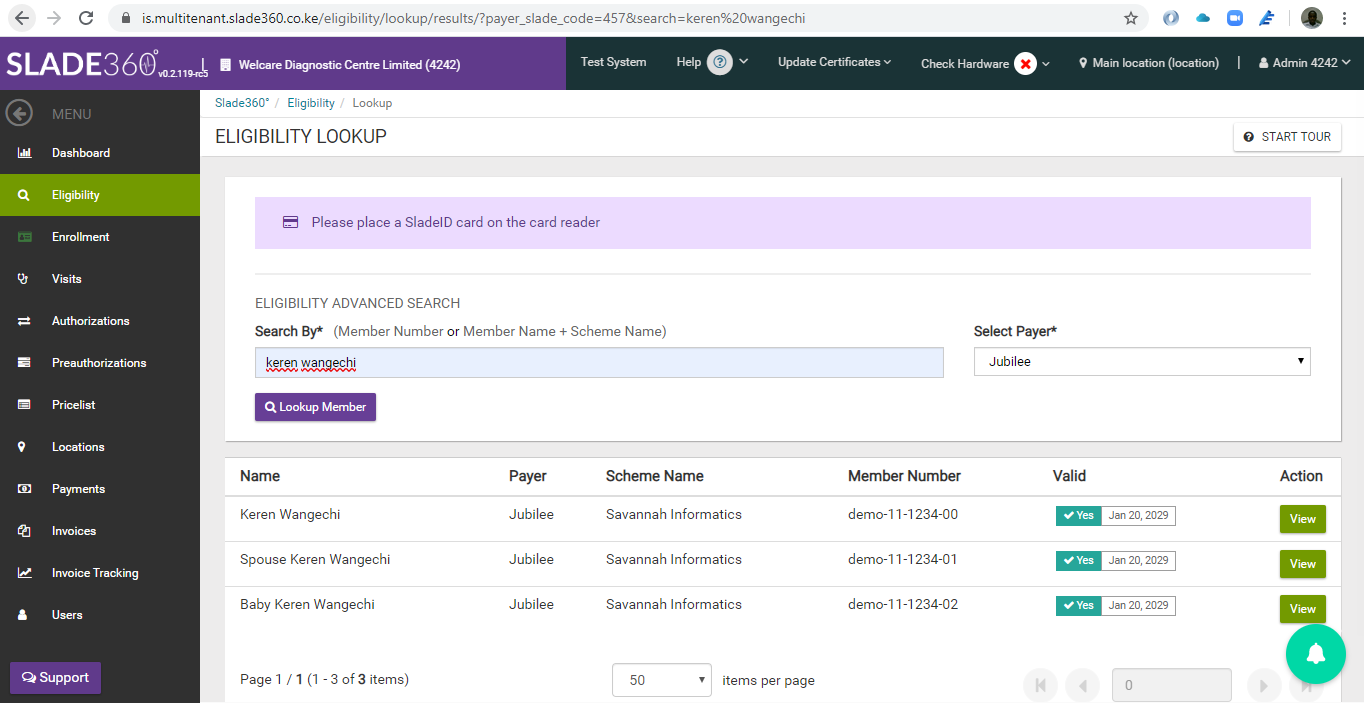Click the Help question mark icon
Image resolution: width=1364 pixels, height=703 pixels.
pyautogui.click(x=720, y=62)
